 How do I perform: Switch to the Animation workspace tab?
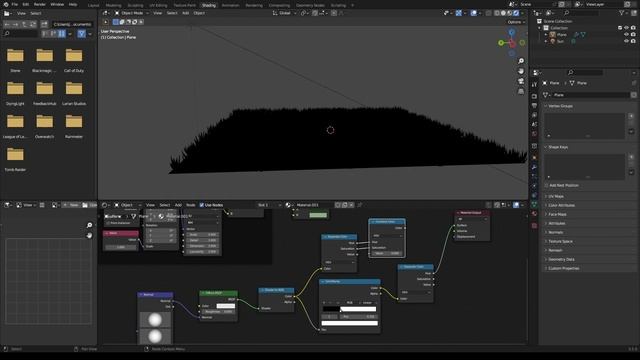click(231, 5)
